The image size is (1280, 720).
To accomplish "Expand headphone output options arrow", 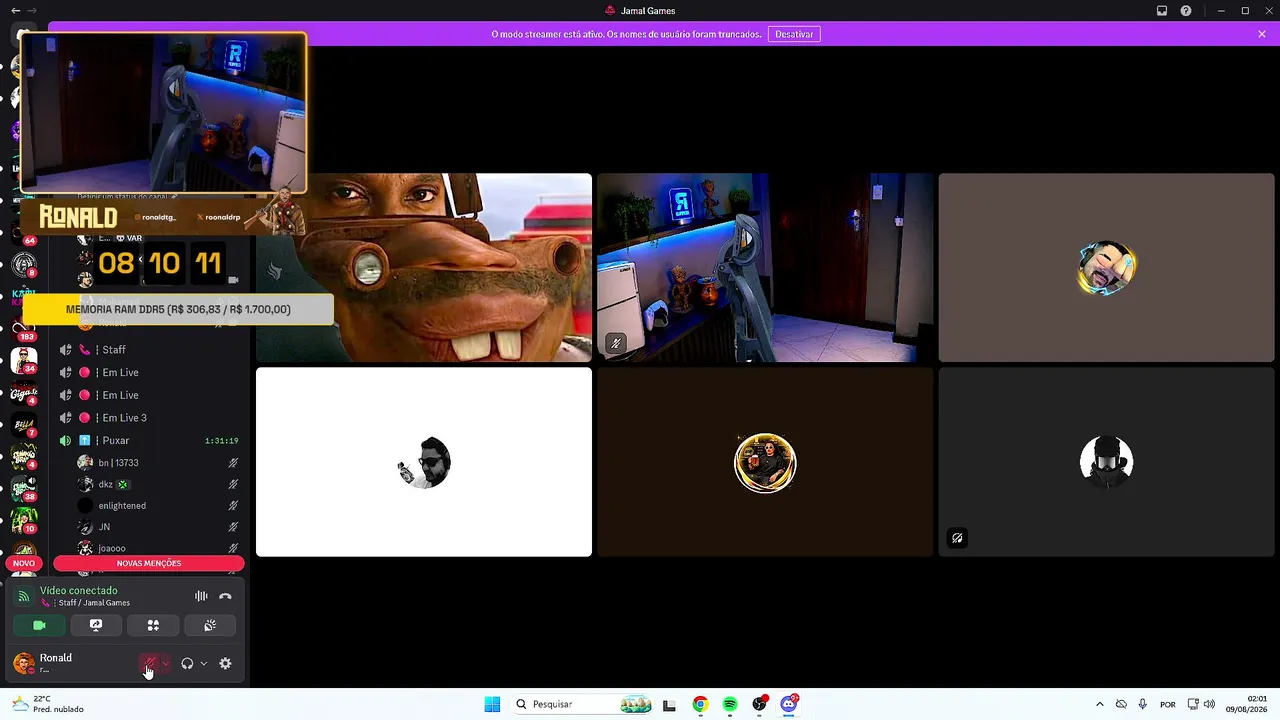I will (204, 663).
